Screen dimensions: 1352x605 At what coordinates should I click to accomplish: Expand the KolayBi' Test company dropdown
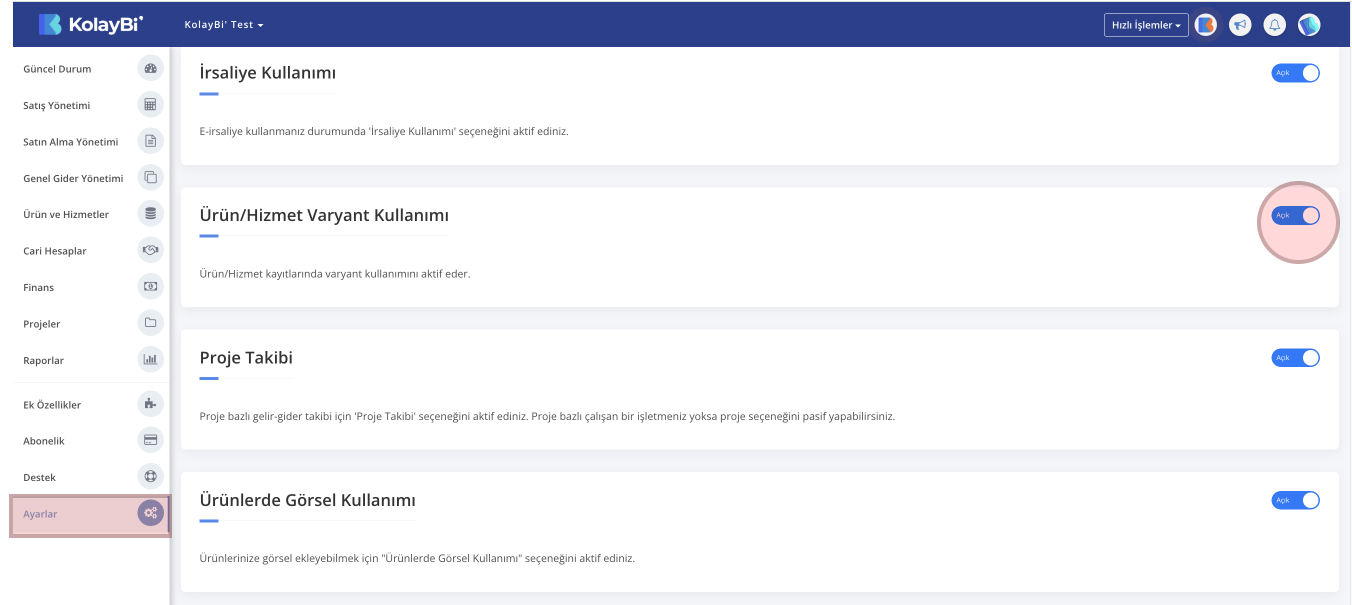(224, 25)
